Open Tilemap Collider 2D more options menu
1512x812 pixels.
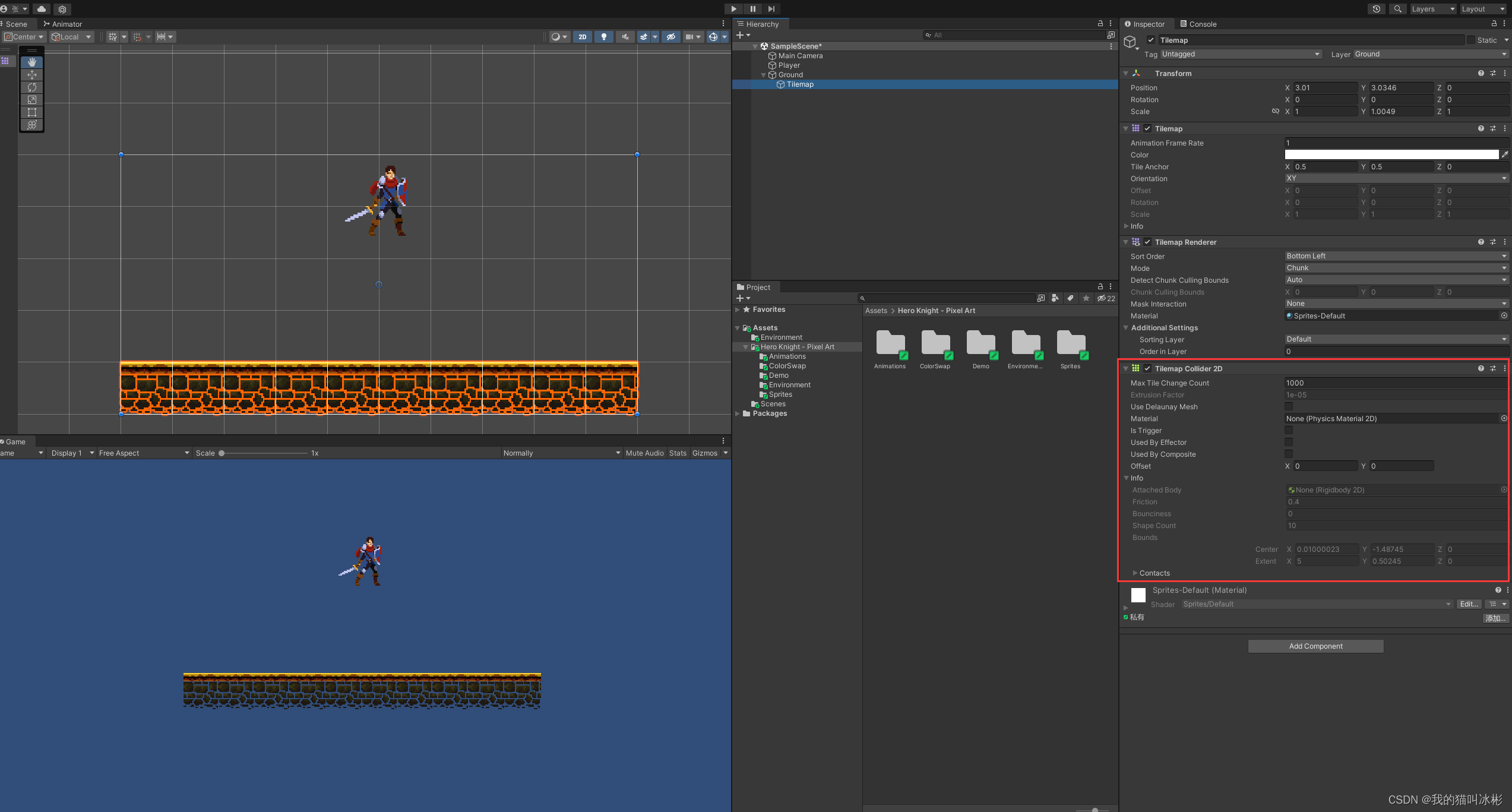(1504, 369)
